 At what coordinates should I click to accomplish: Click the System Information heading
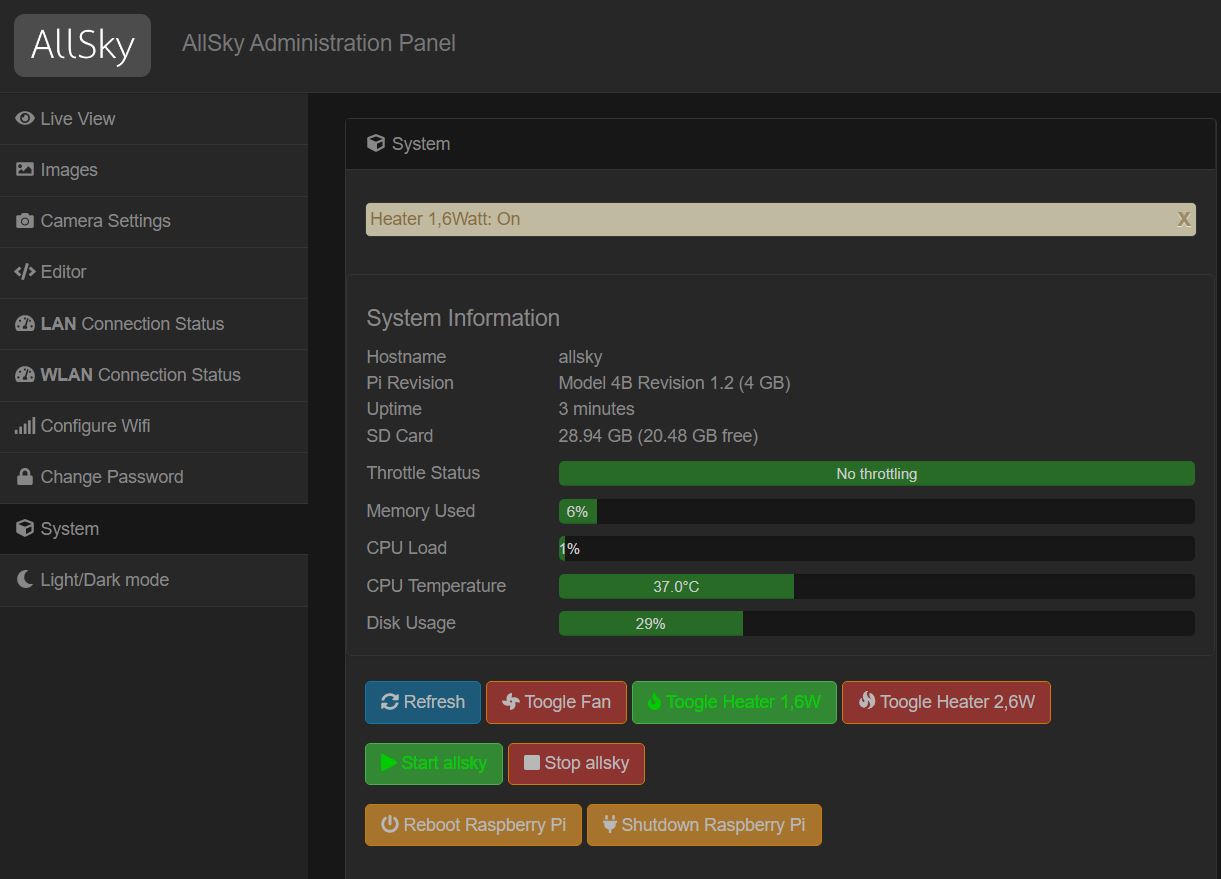pyautogui.click(x=463, y=318)
